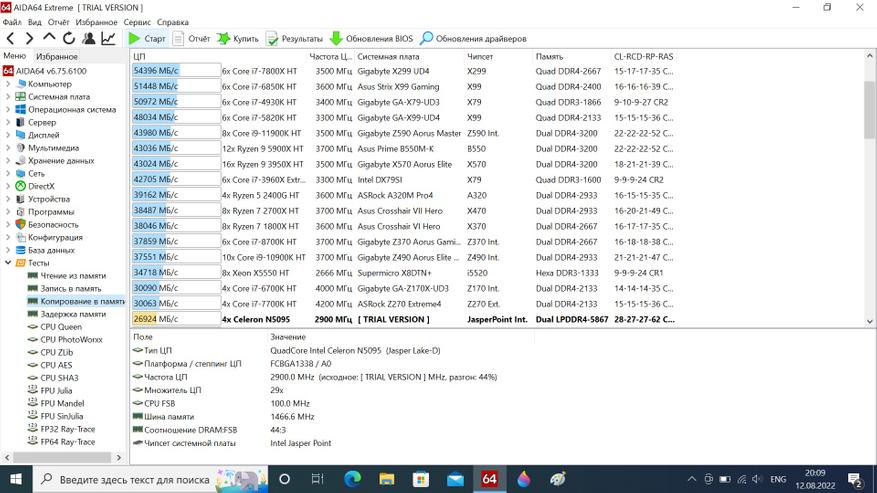Open the CPU ZLib test
The width and height of the screenshot is (877, 493).
(50, 353)
